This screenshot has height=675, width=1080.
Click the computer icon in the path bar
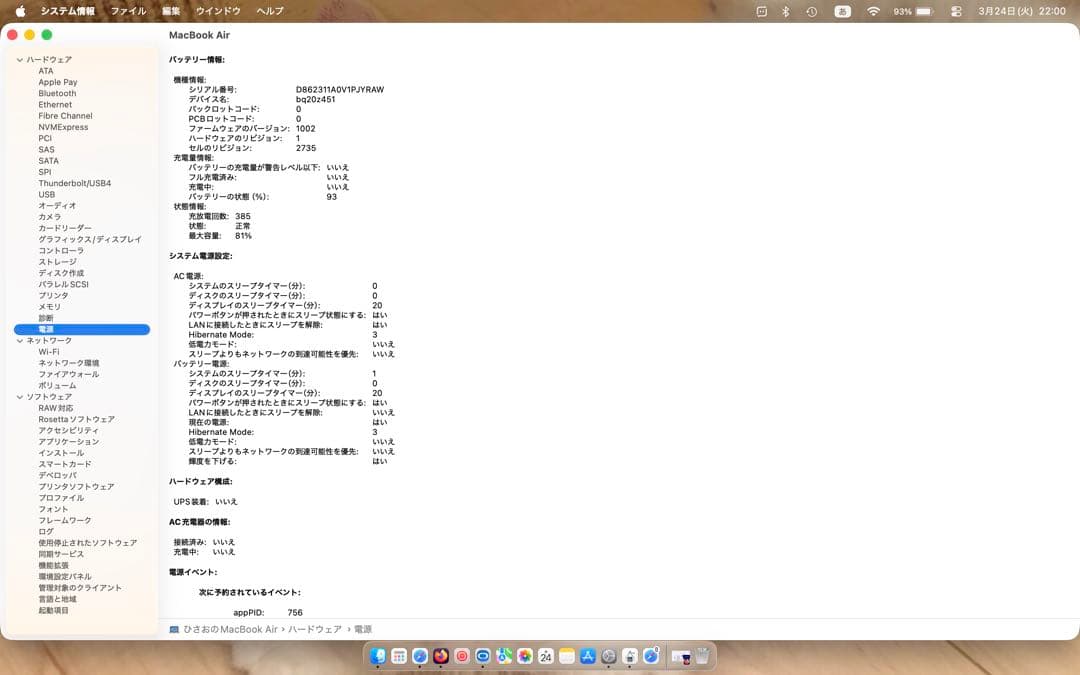174,630
